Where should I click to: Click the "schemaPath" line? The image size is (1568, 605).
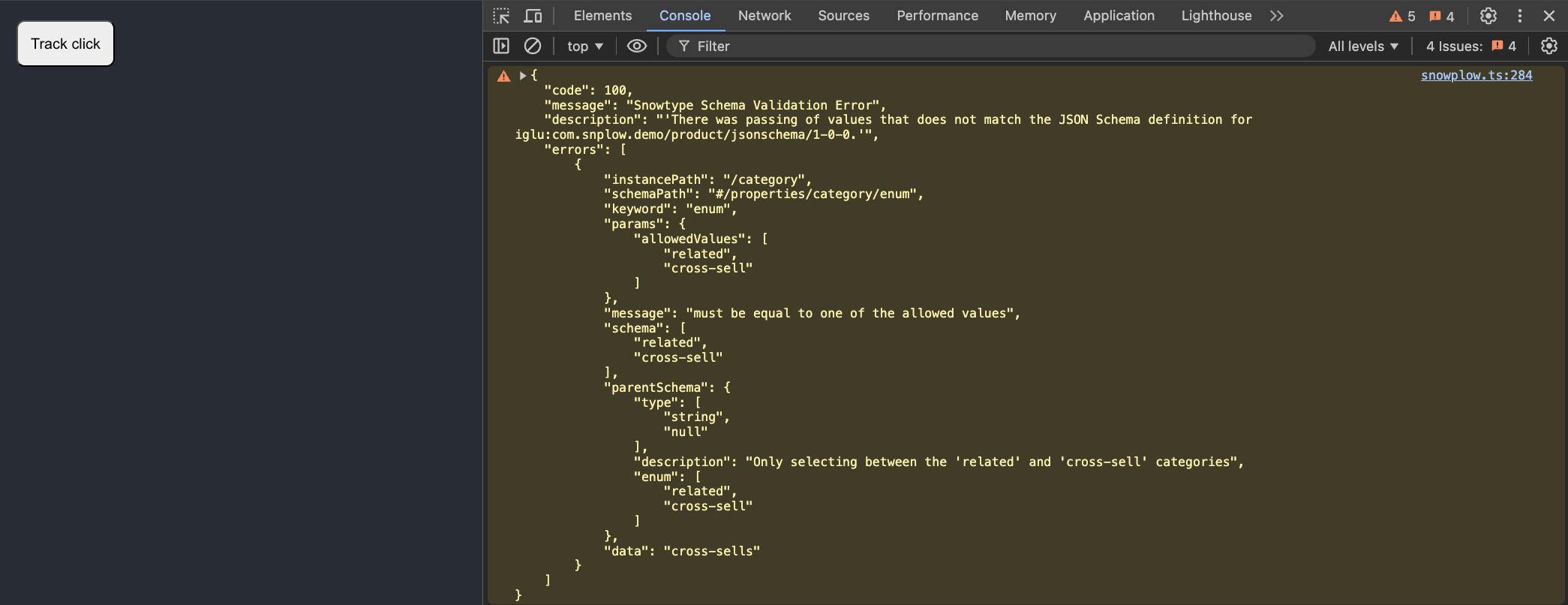[x=764, y=194]
